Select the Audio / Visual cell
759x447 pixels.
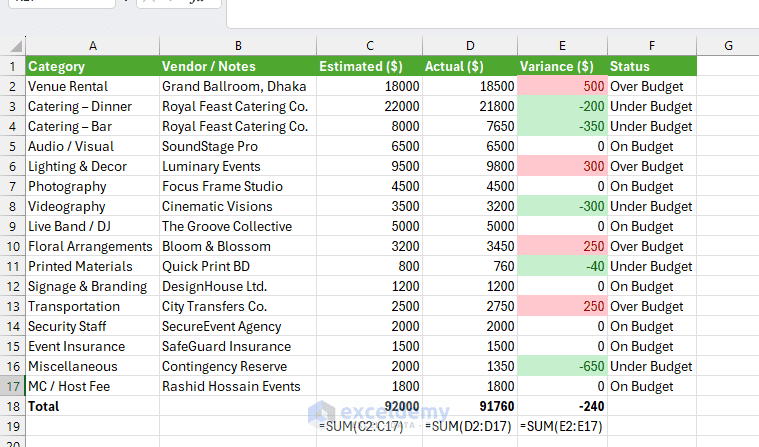click(92, 146)
